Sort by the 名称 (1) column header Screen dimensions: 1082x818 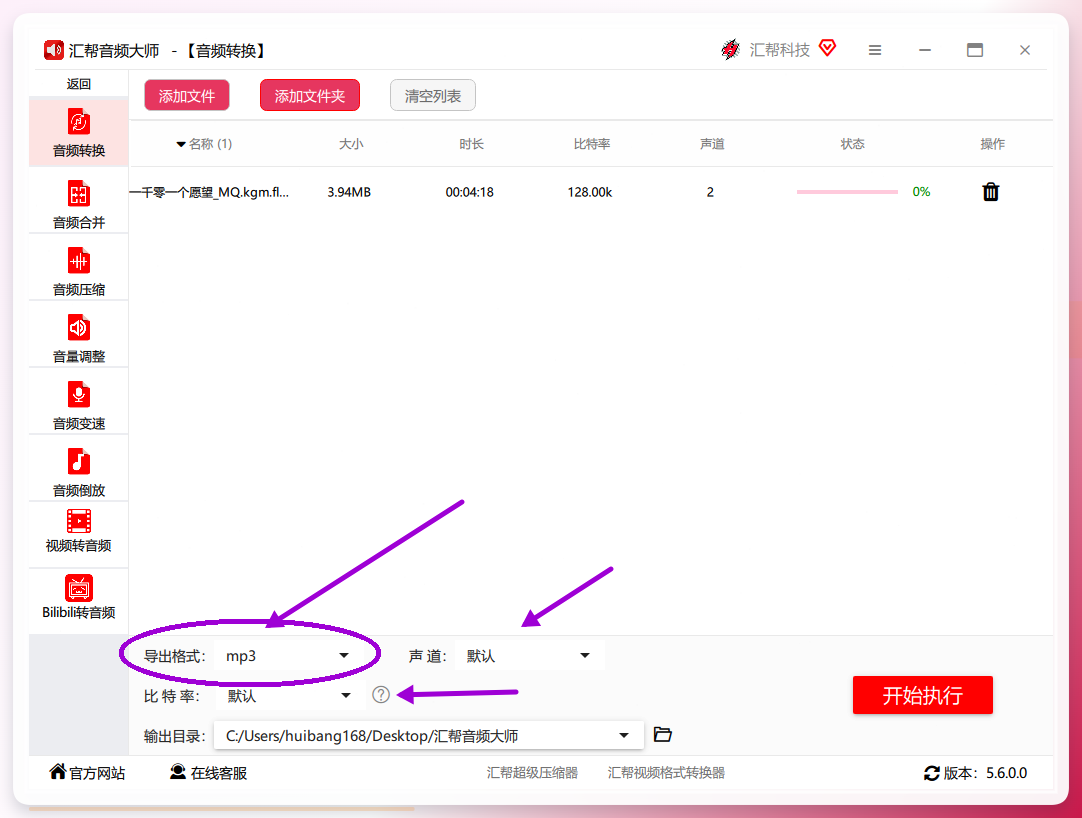point(204,144)
